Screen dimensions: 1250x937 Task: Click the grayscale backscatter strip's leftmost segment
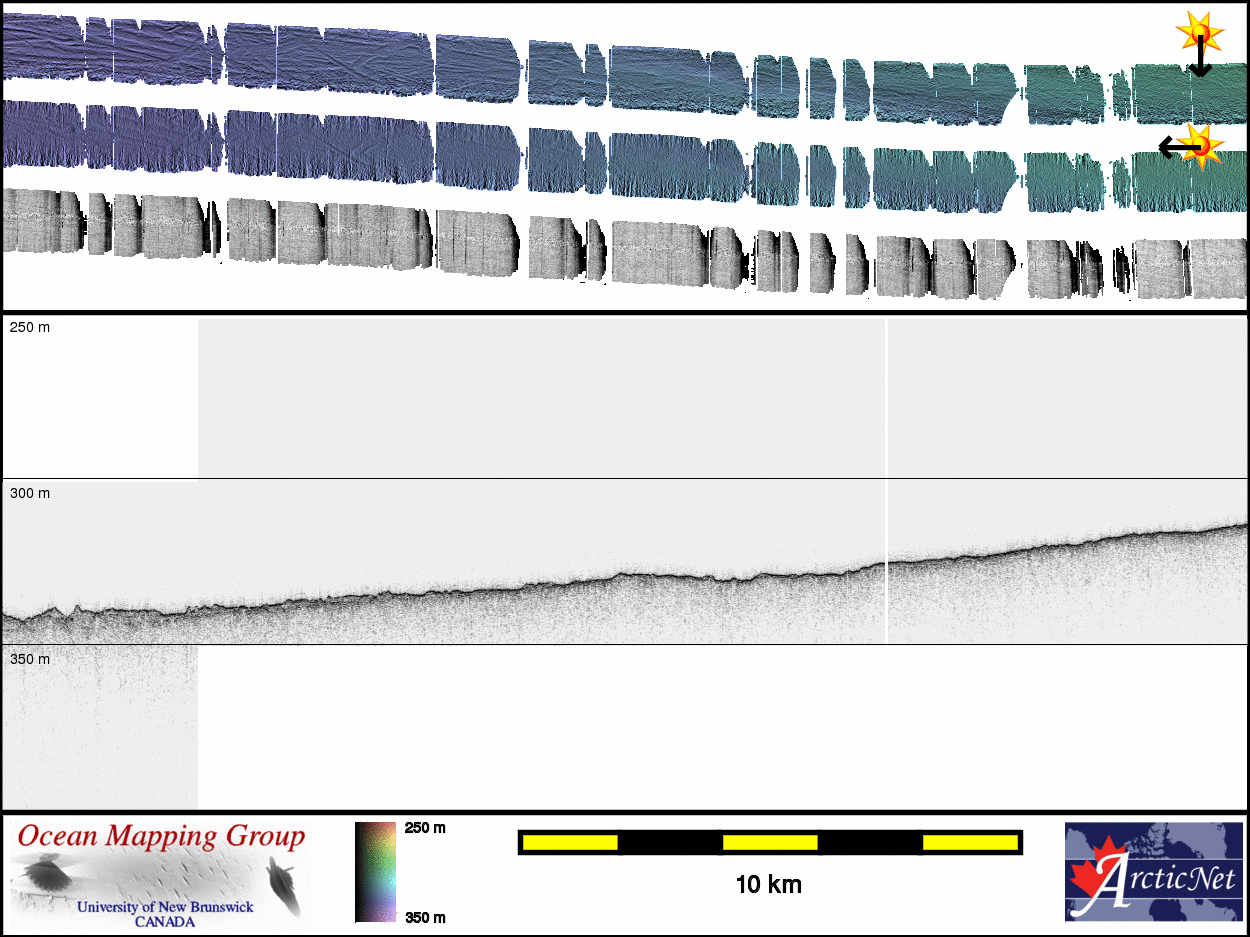(x=42, y=220)
